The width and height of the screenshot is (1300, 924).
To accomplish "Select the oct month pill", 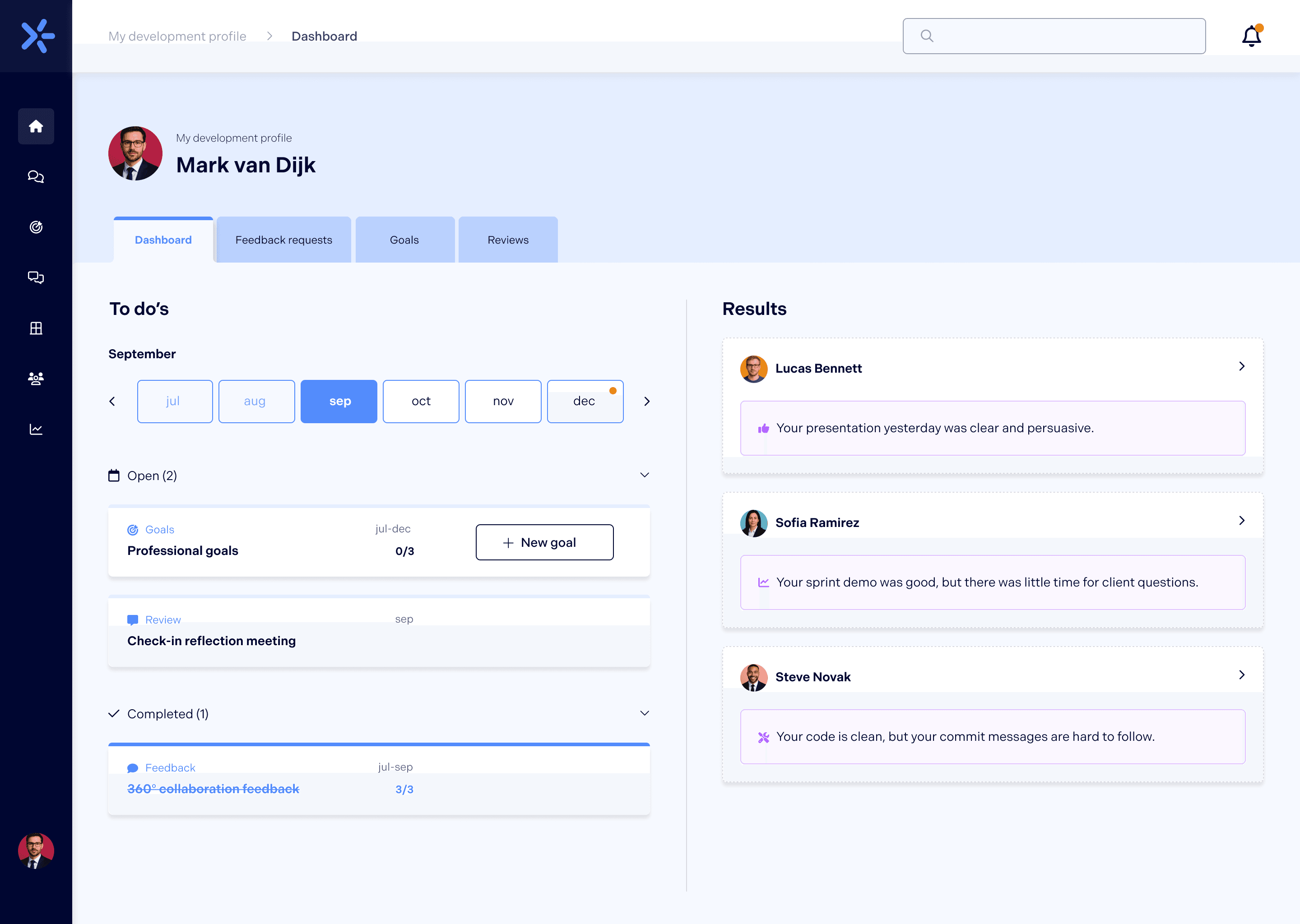I will pos(421,401).
